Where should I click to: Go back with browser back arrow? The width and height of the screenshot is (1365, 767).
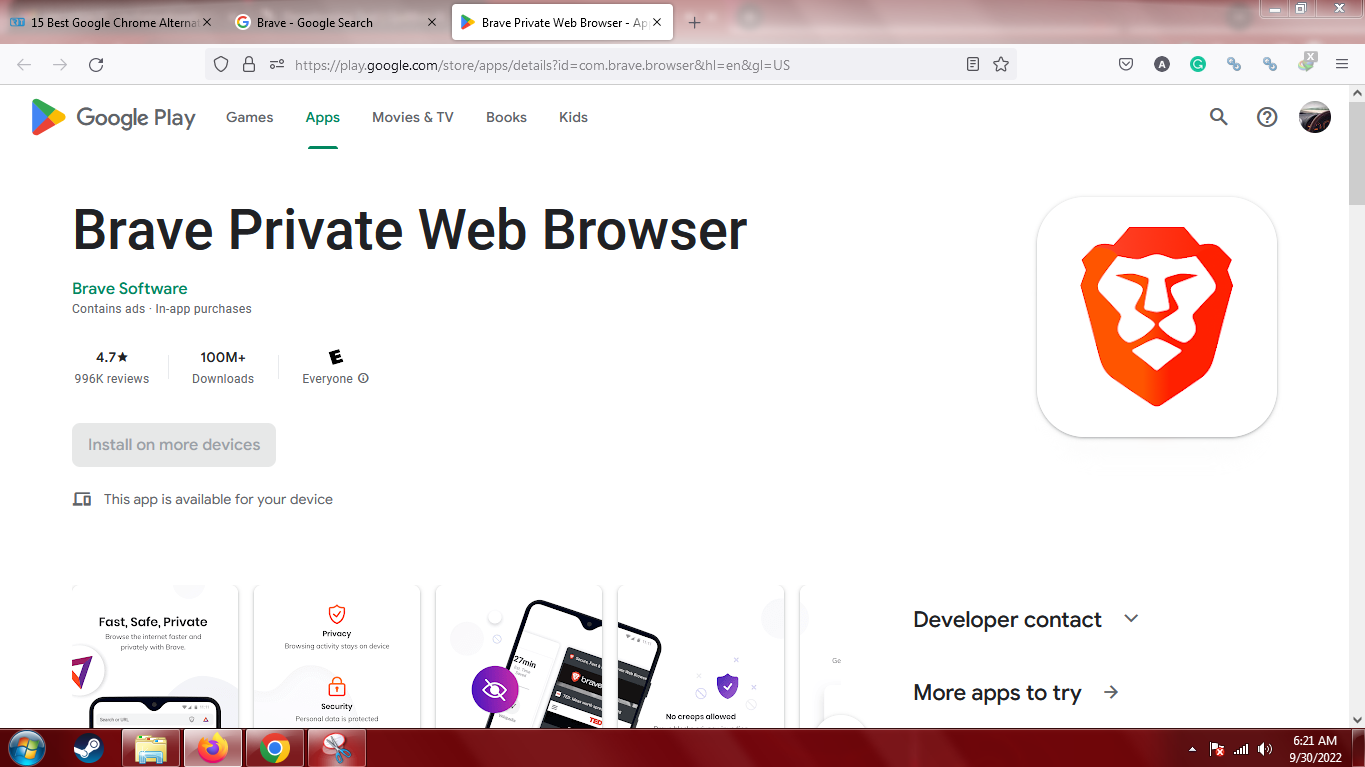[24, 65]
